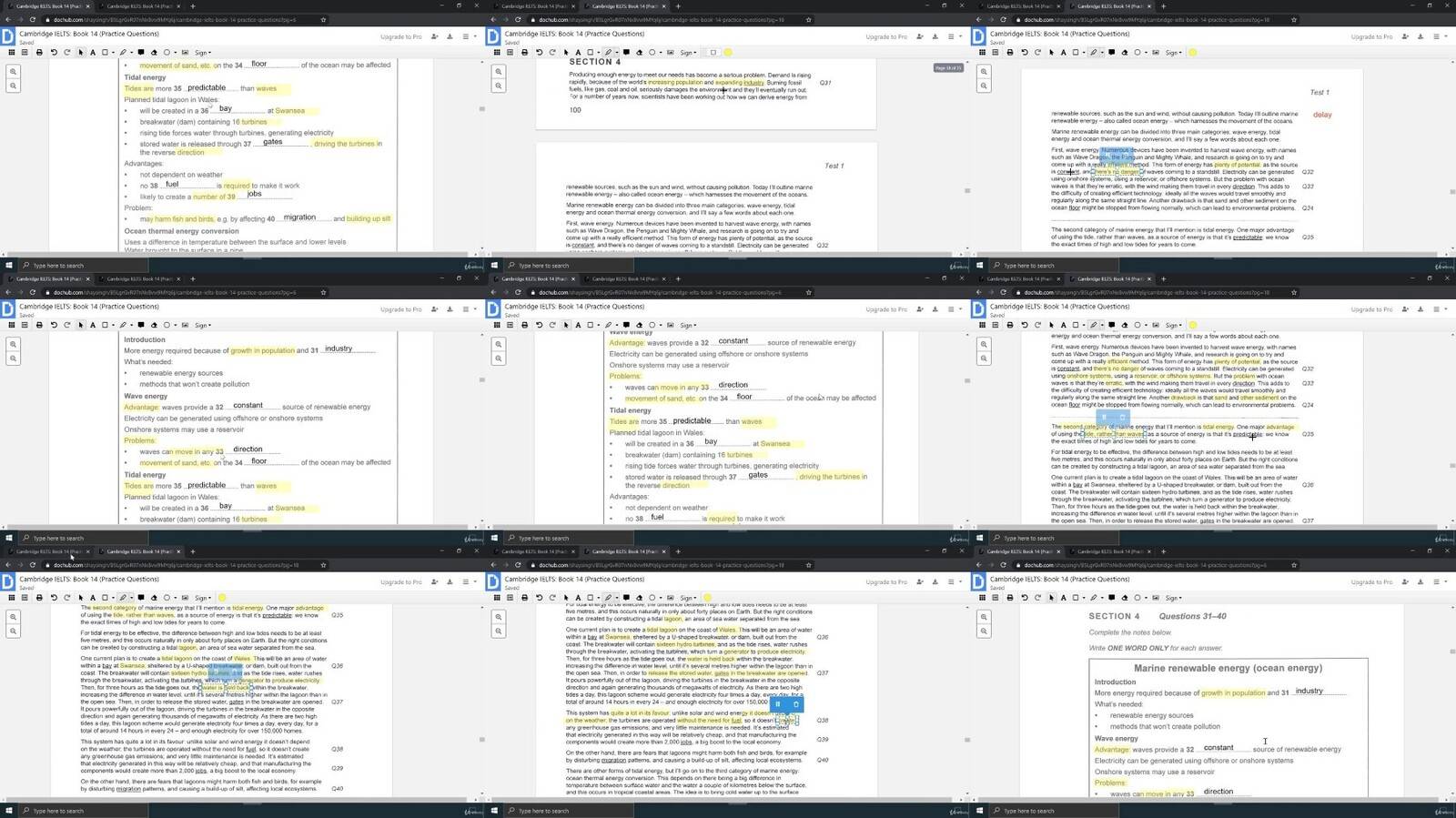Screen dimensions: 1456x818
Task: Select second browser tab in the middle-left window
Action: tap(138, 278)
